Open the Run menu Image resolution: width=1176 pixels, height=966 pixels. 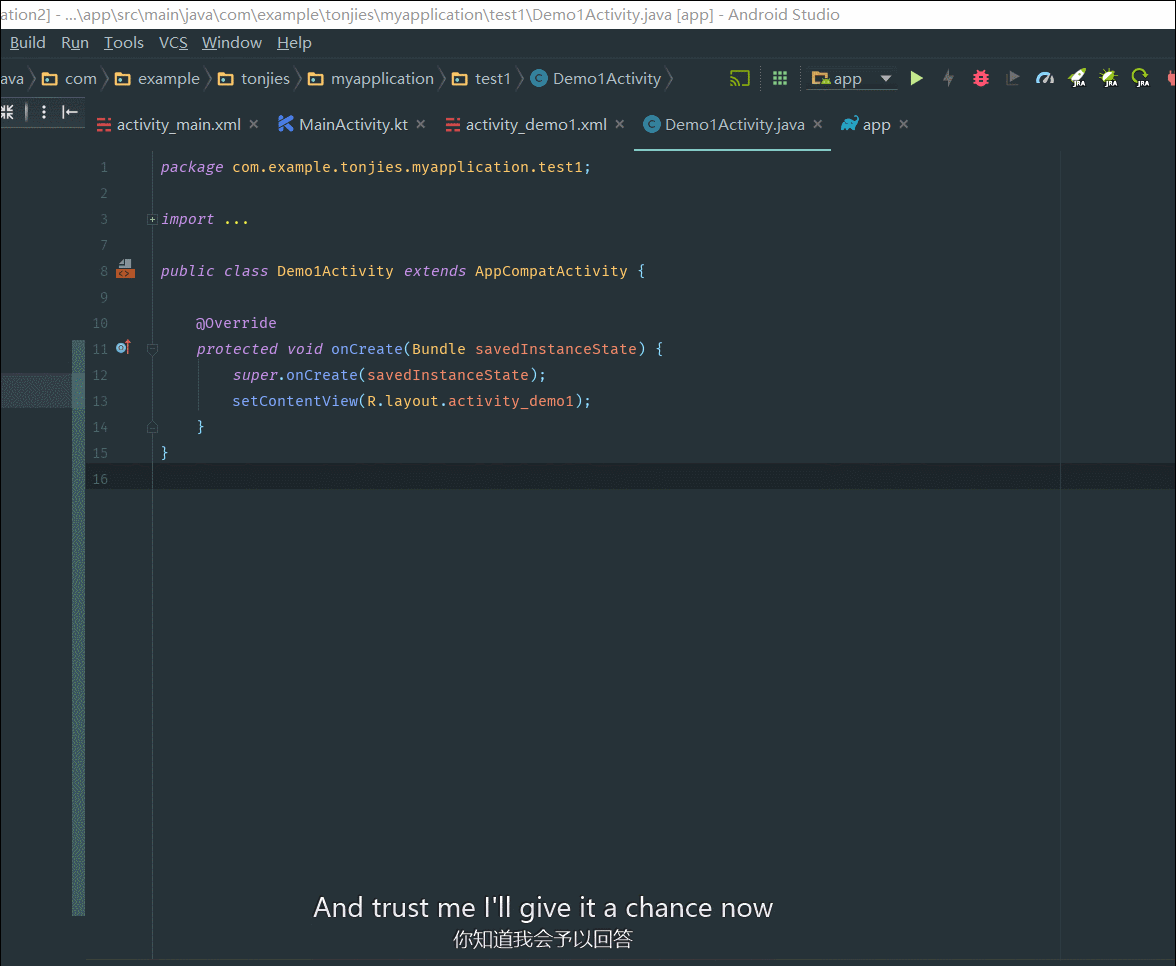click(x=75, y=43)
